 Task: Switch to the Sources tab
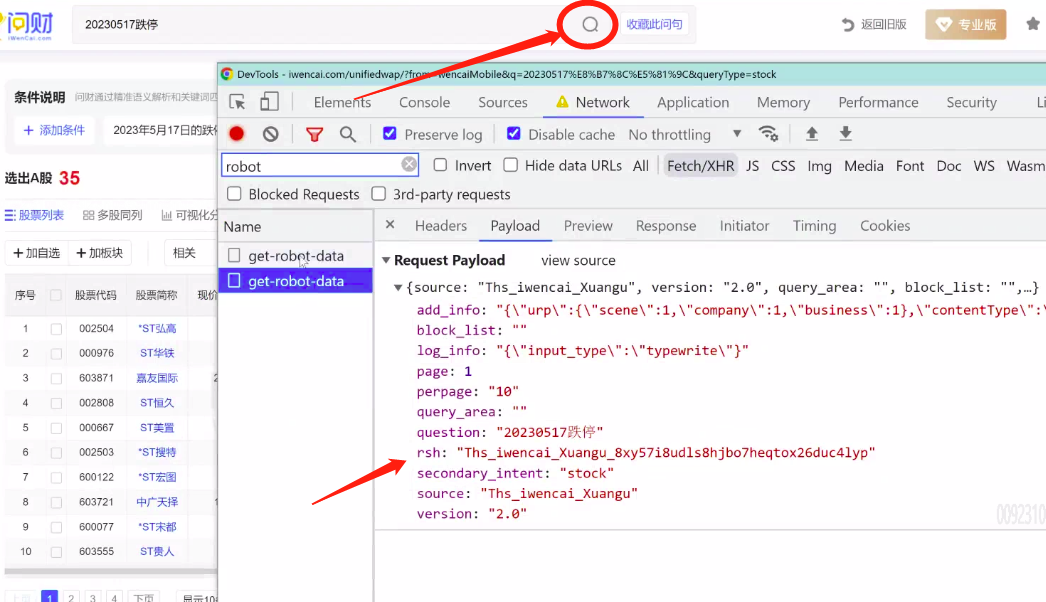coord(503,102)
